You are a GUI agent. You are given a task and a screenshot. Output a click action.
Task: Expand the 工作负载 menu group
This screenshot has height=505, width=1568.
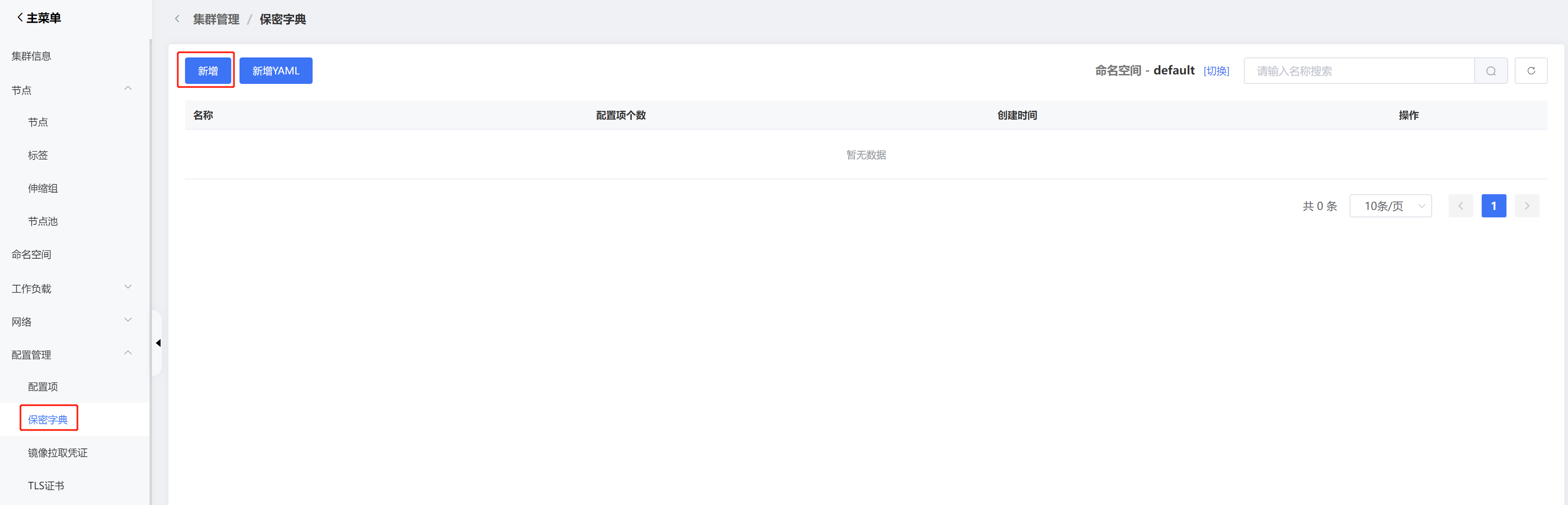128,287
